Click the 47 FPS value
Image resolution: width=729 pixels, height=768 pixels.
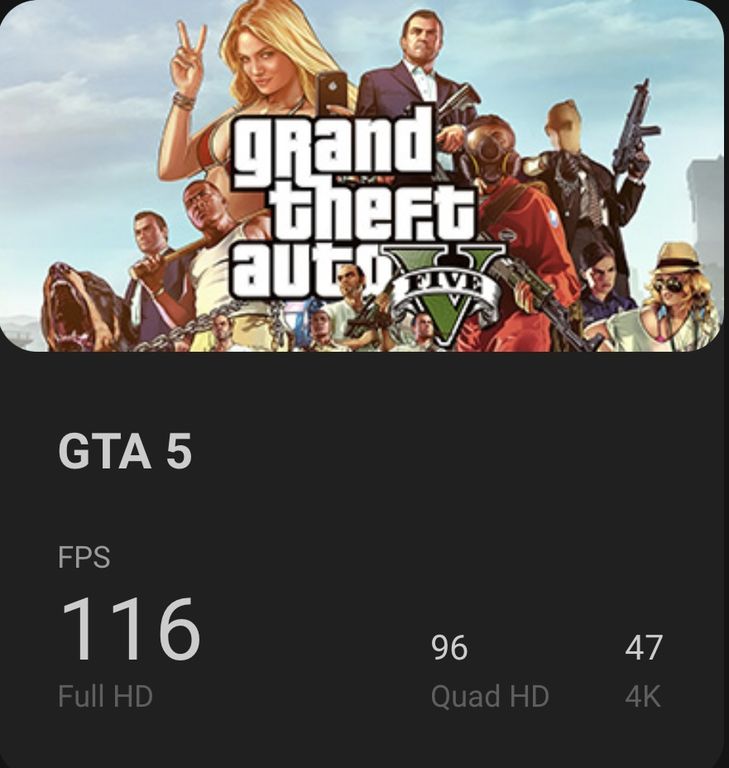pyautogui.click(x=643, y=647)
